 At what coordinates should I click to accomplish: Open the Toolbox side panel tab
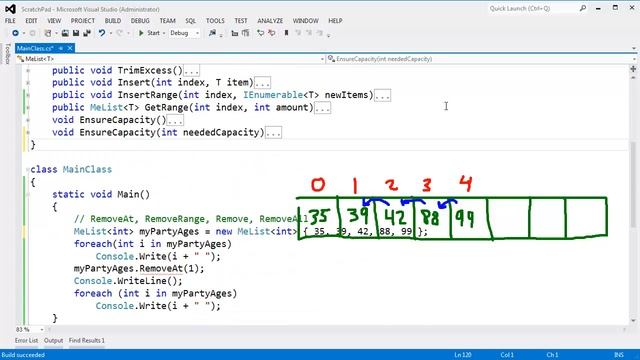pos(7,53)
